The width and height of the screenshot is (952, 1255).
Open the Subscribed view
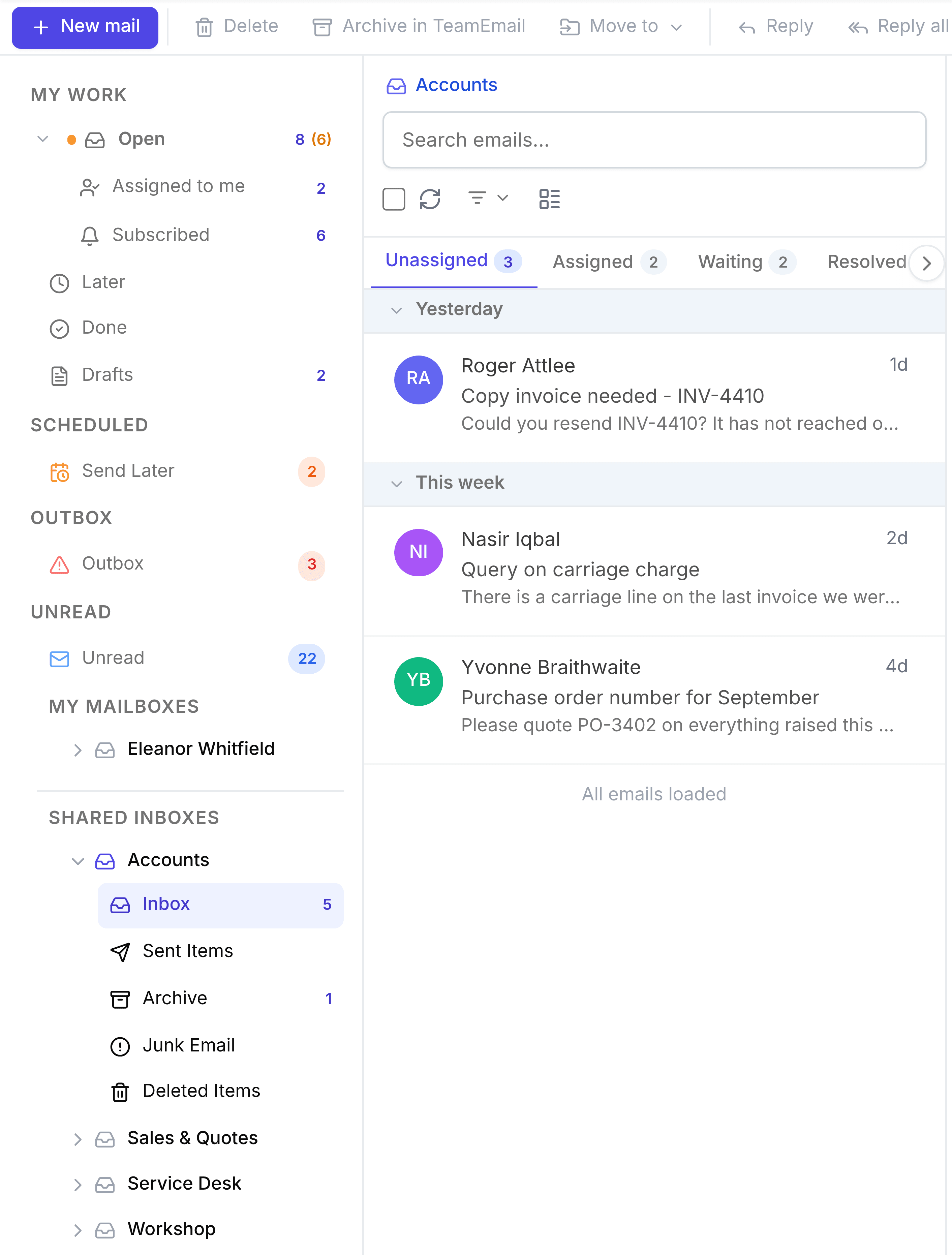[x=202, y=235]
